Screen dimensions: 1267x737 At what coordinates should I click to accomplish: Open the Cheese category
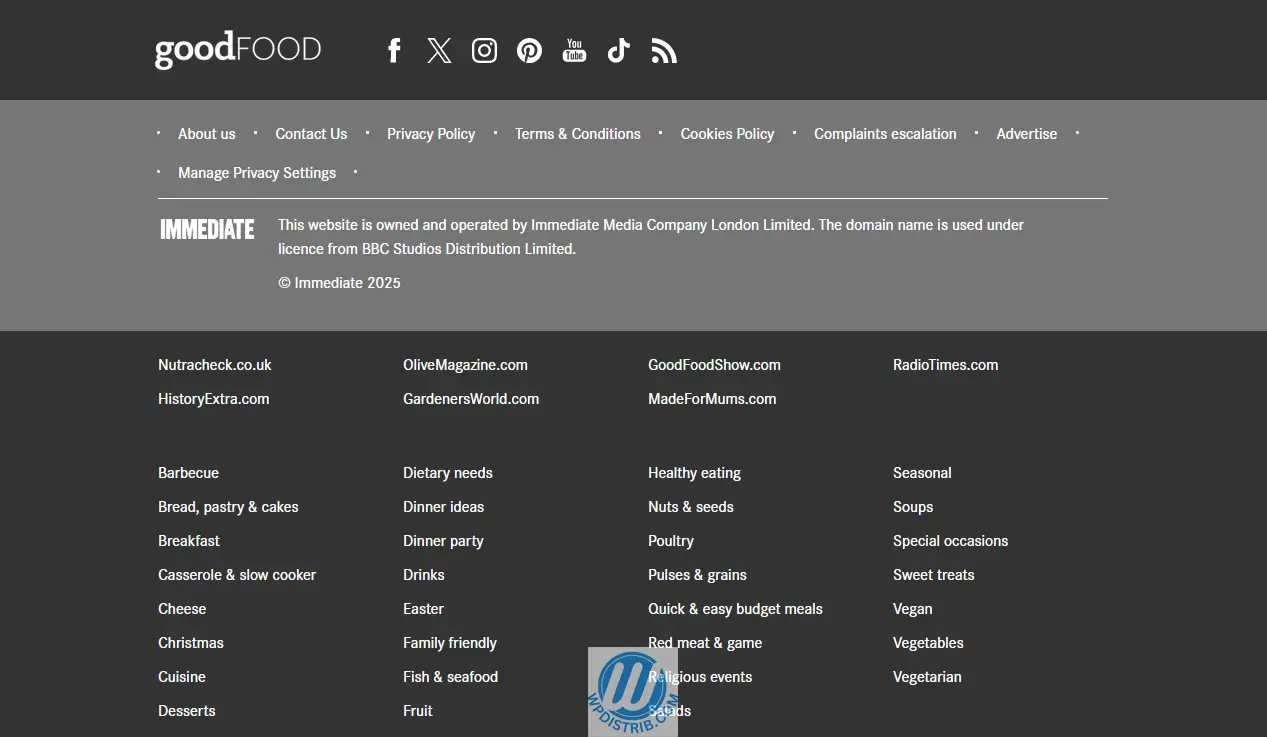182,609
